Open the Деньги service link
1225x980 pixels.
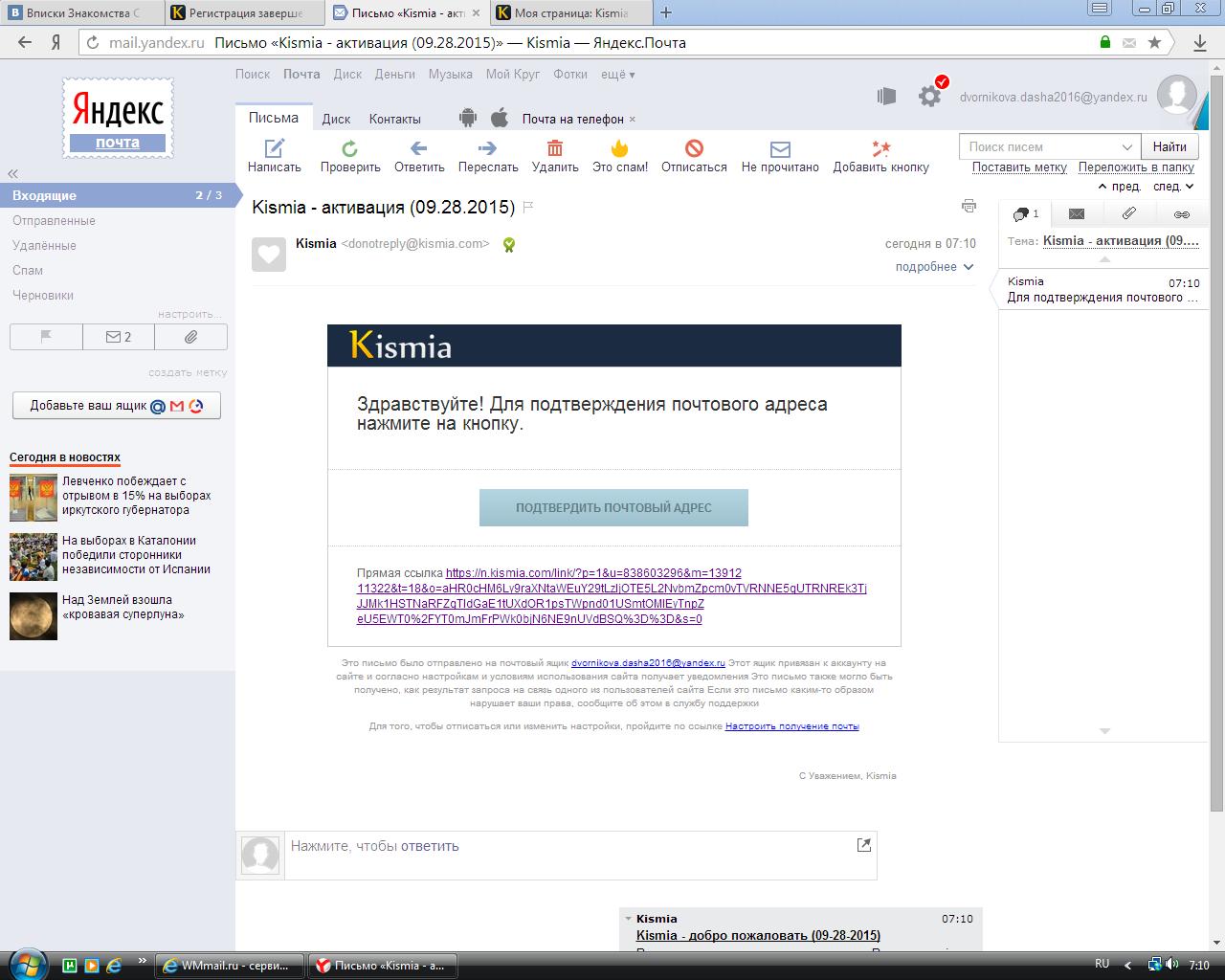click(x=395, y=74)
